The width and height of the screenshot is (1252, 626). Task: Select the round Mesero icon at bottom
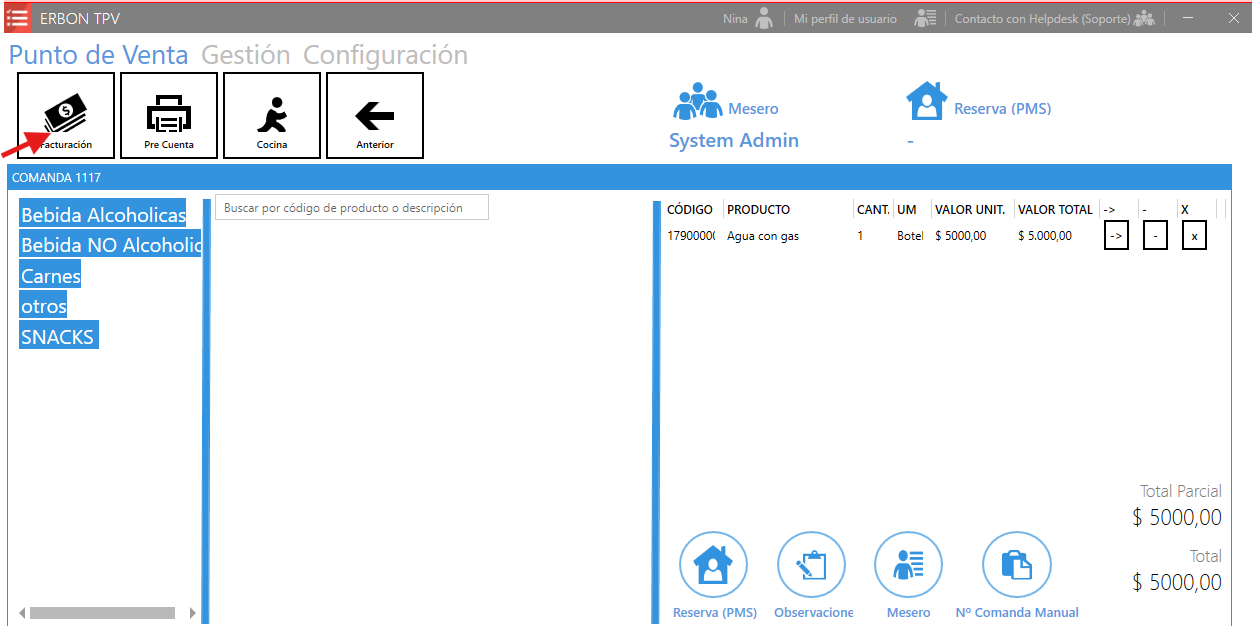pyautogui.click(x=908, y=565)
